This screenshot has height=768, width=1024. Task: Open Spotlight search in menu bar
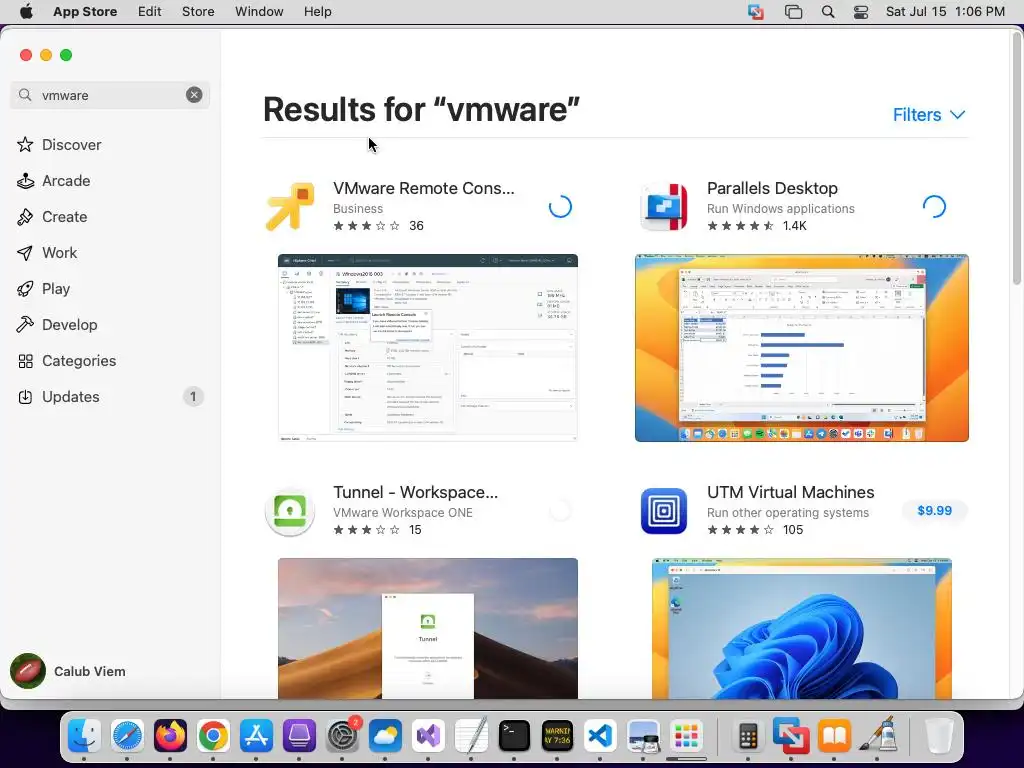click(828, 12)
